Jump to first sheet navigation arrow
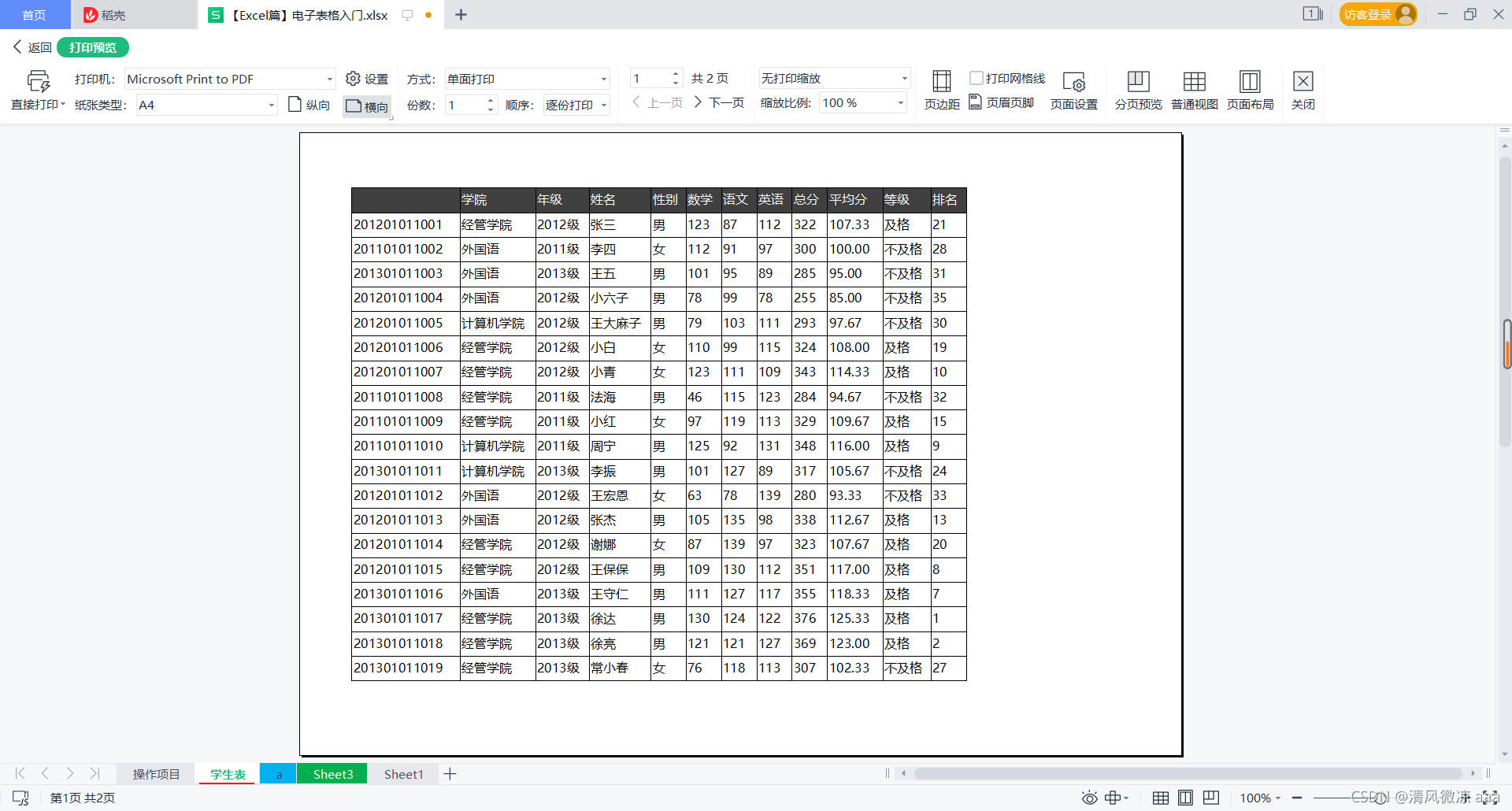The width and height of the screenshot is (1512, 811). click(x=20, y=773)
